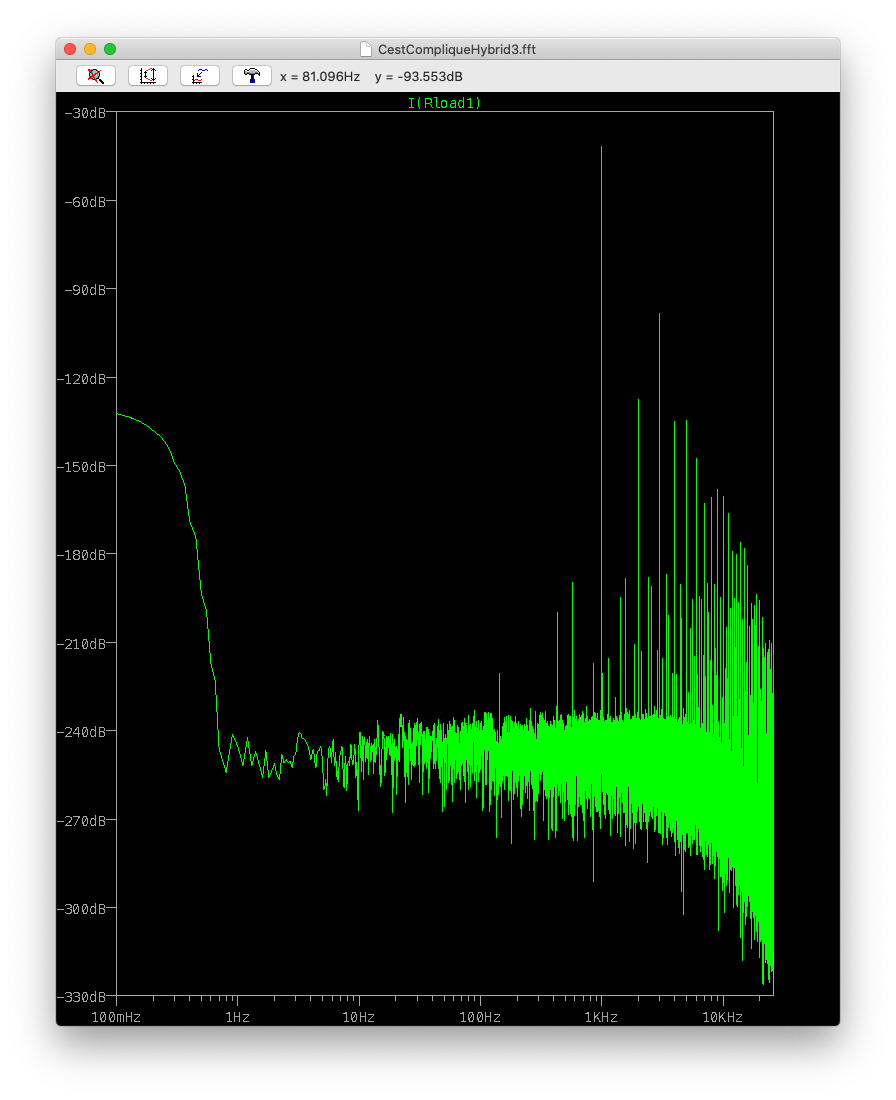Image resolution: width=896 pixels, height=1100 pixels.
Task: Click the -120dB vertical axis label
Action: [81, 379]
